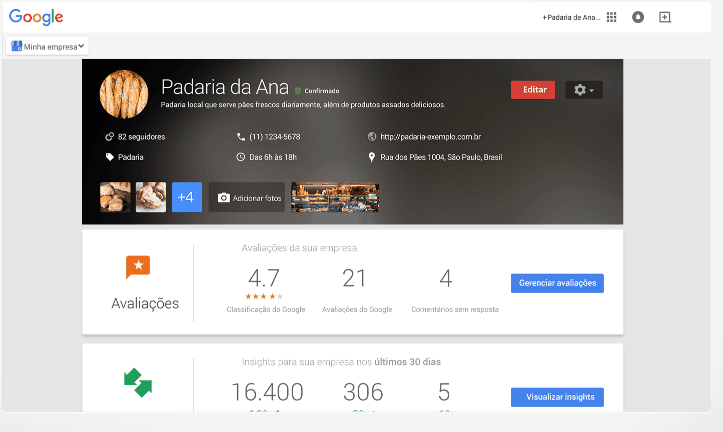Click Gerenciar avaliações button

click(x=557, y=283)
